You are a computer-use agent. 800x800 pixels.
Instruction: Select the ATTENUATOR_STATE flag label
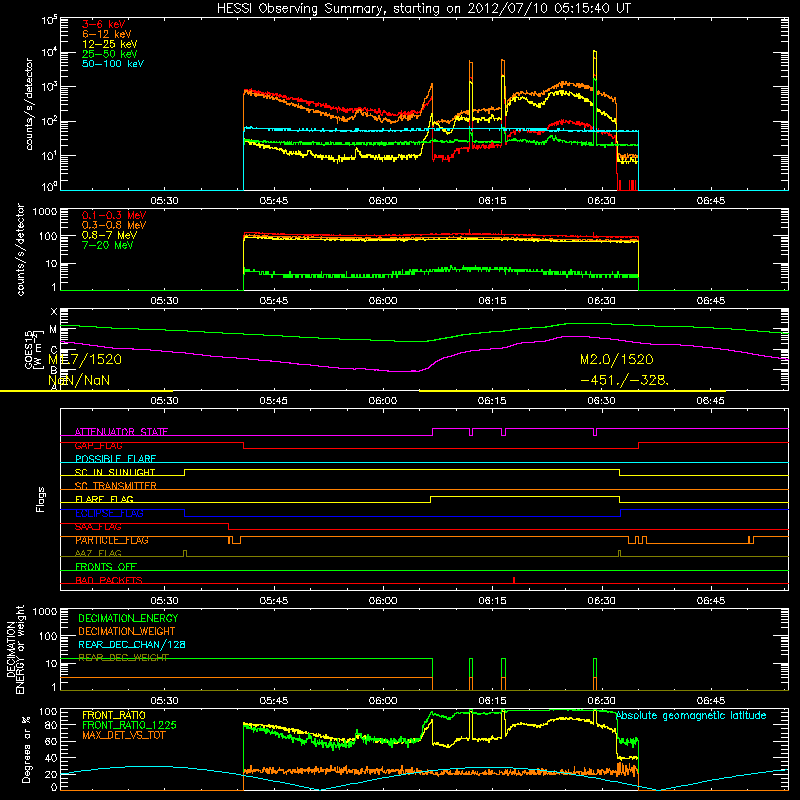pos(121,432)
